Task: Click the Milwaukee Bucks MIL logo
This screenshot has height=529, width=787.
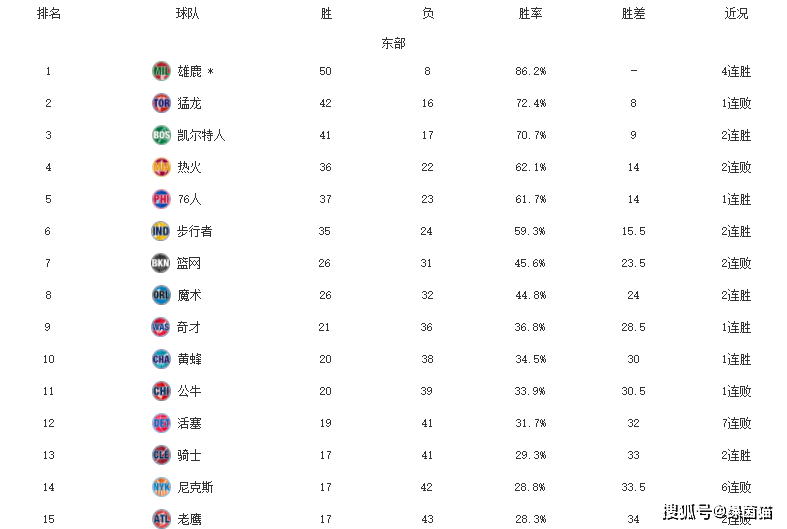Action: (x=161, y=71)
